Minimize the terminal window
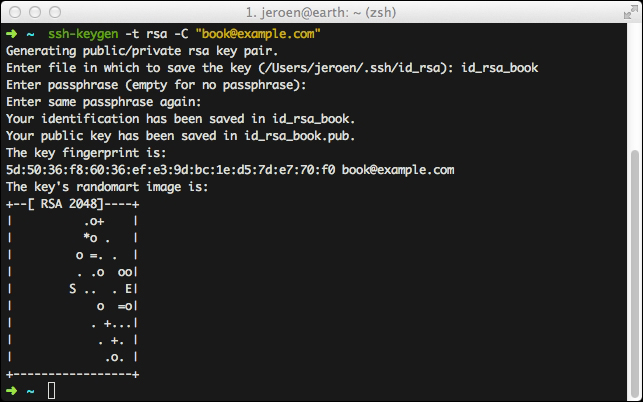 pos(35,14)
